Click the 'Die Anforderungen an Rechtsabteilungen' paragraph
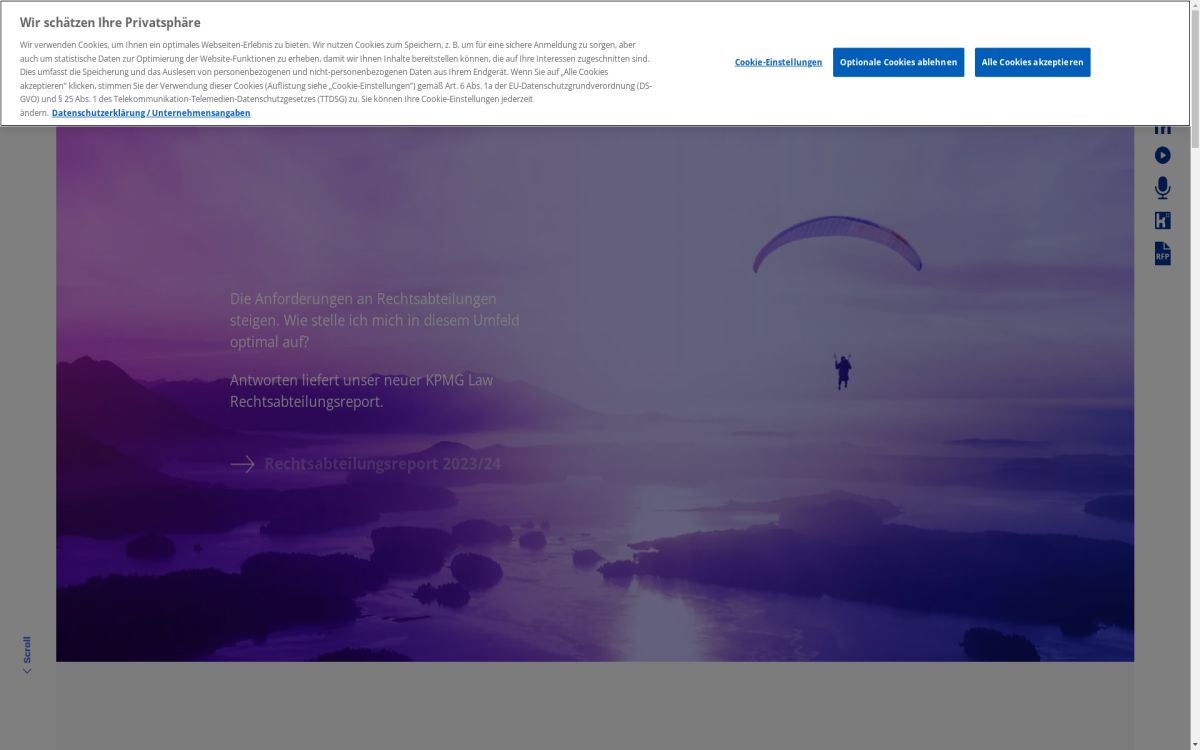 pyautogui.click(x=375, y=320)
